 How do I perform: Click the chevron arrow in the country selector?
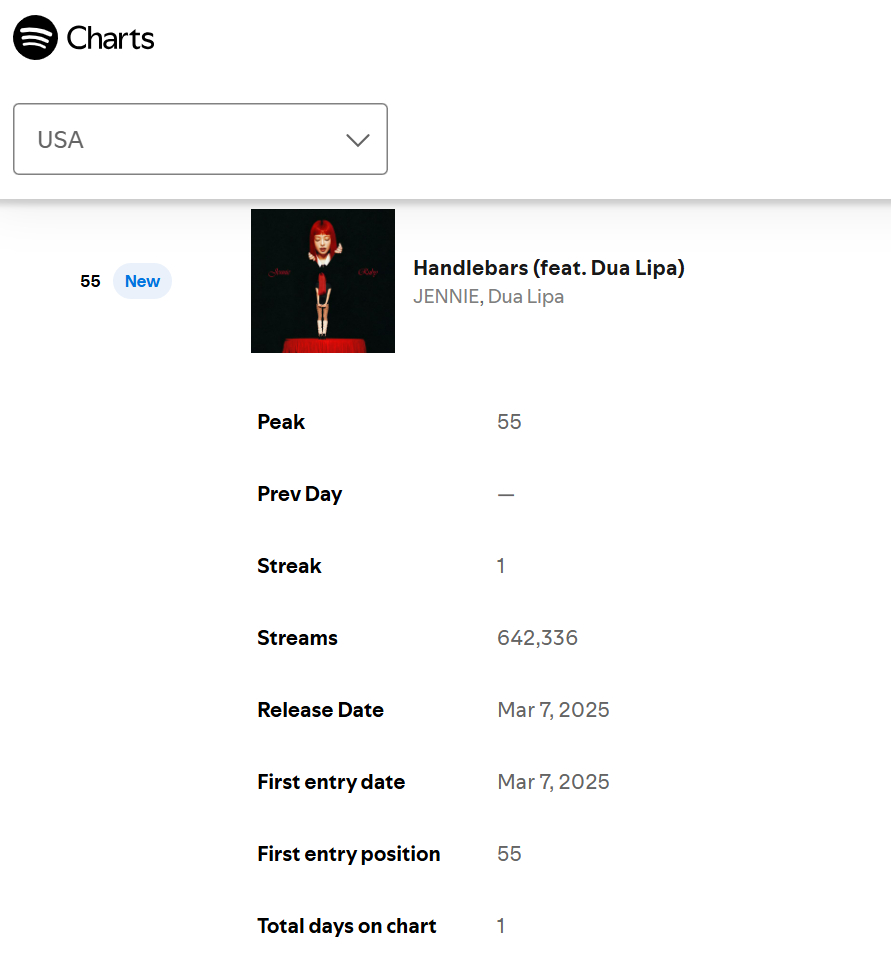click(x=357, y=140)
